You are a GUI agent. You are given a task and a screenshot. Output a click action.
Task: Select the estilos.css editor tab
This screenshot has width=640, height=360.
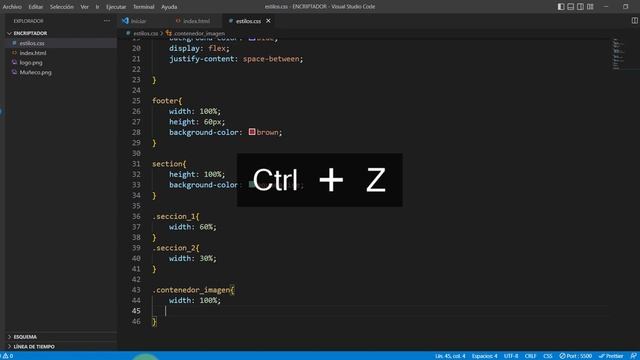tap(248, 21)
